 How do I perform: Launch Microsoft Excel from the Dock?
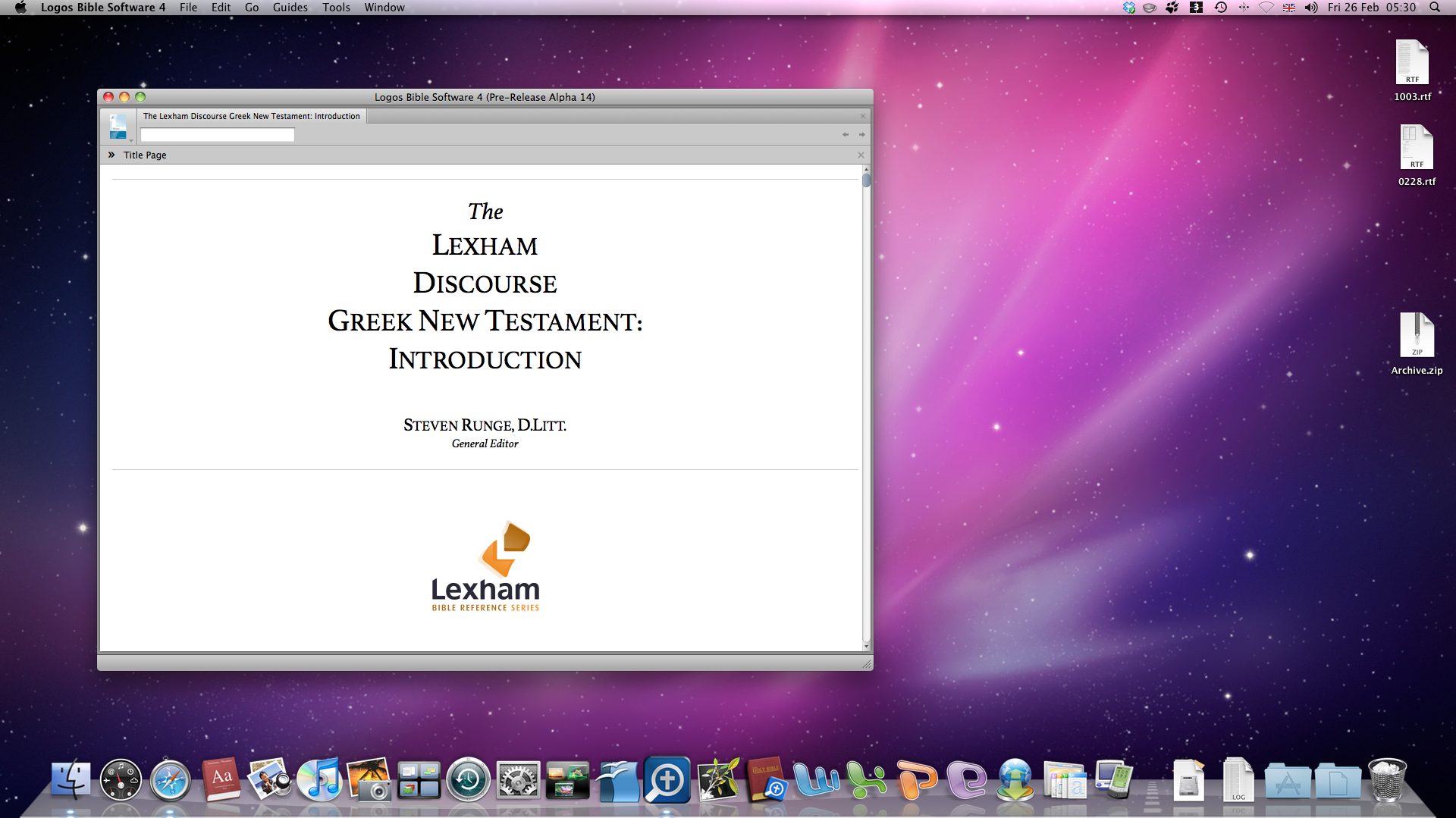866,780
